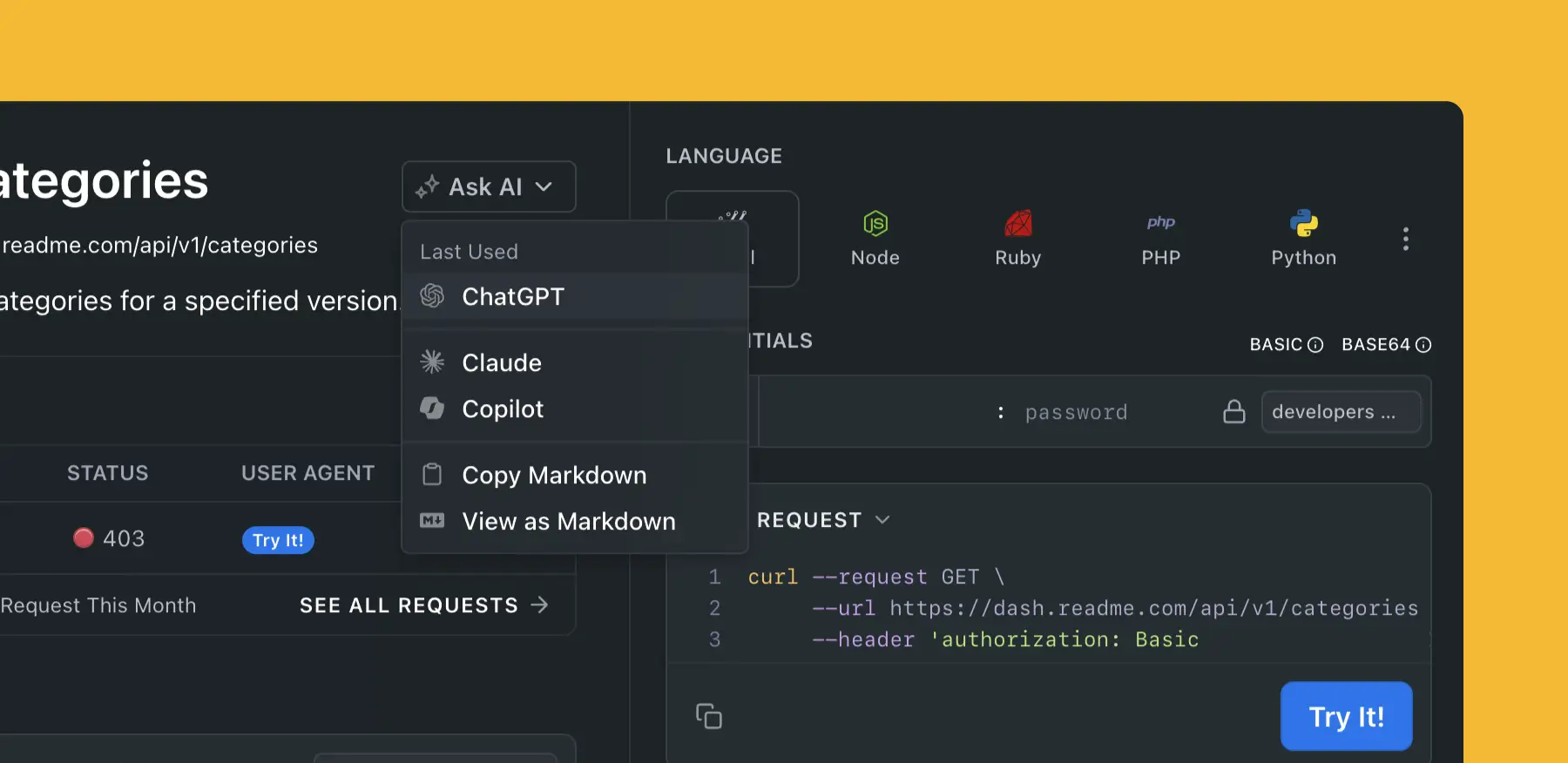Click the clipboard icon beside Copy Markdown
The width and height of the screenshot is (1568, 763).
tap(432, 474)
